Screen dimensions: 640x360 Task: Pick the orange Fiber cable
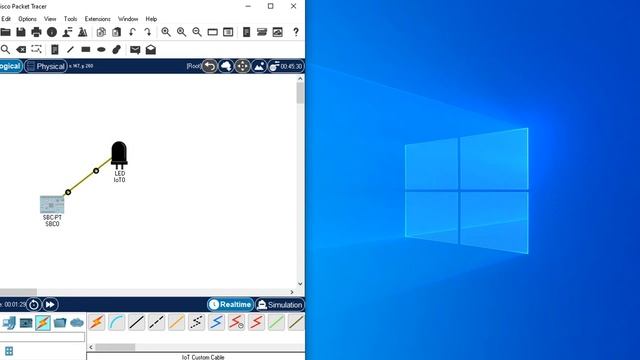176,322
